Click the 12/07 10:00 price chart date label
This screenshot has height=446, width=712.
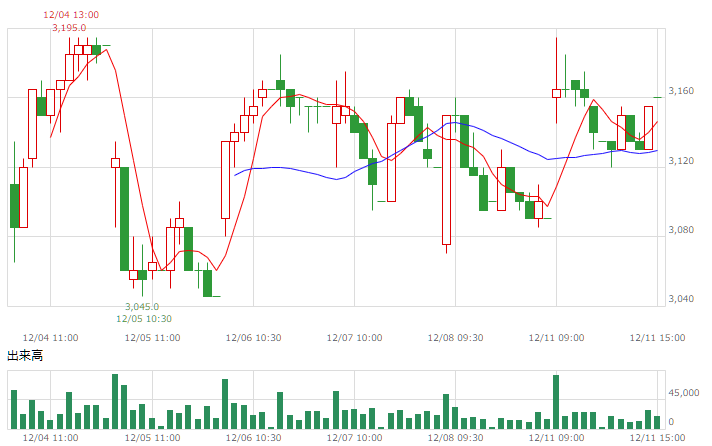[355, 338]
